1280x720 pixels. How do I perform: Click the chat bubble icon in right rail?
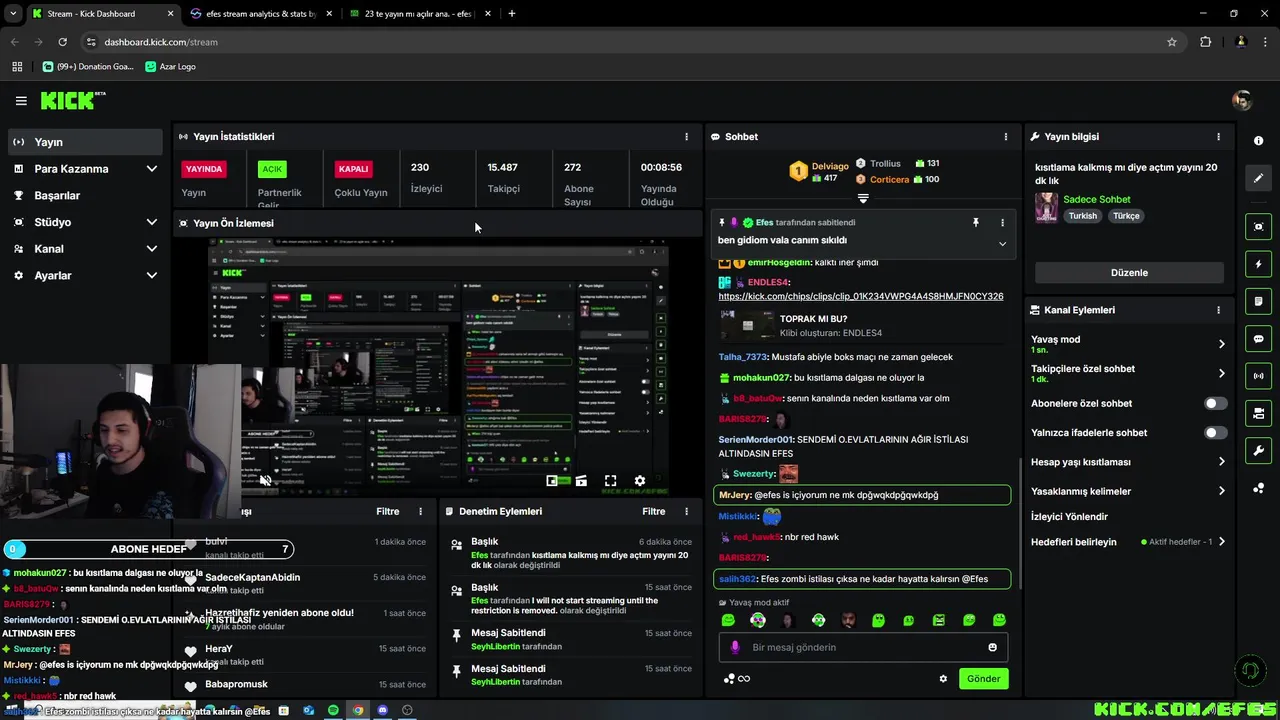[1258, 339]
